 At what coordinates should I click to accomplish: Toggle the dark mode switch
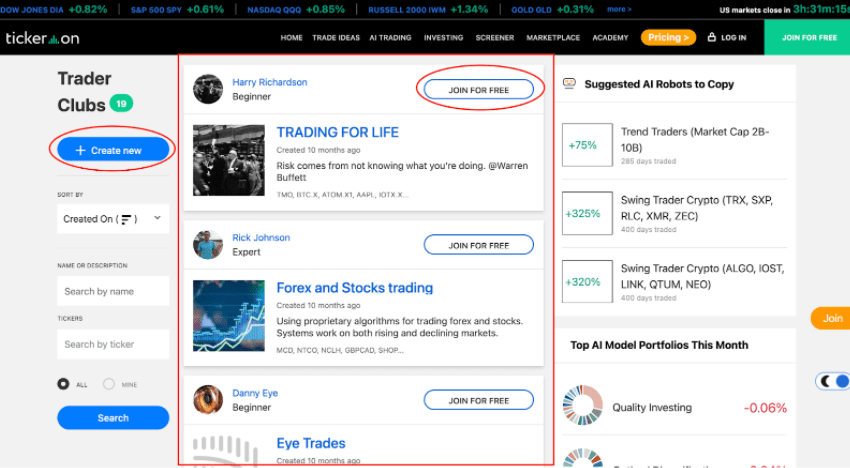[x=833, y=381]
